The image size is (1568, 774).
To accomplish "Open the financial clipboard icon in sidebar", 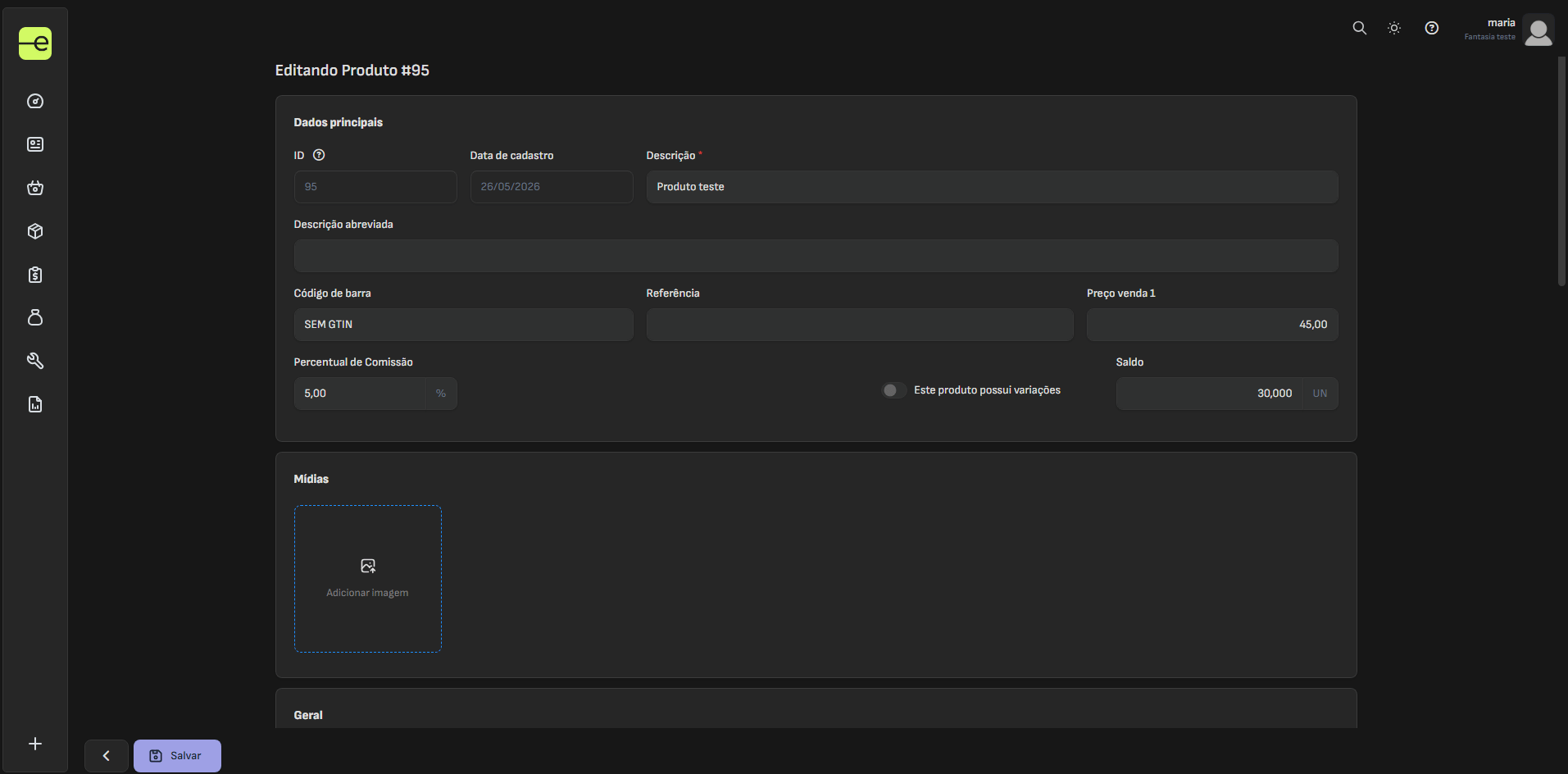I will tap(35, 275).
